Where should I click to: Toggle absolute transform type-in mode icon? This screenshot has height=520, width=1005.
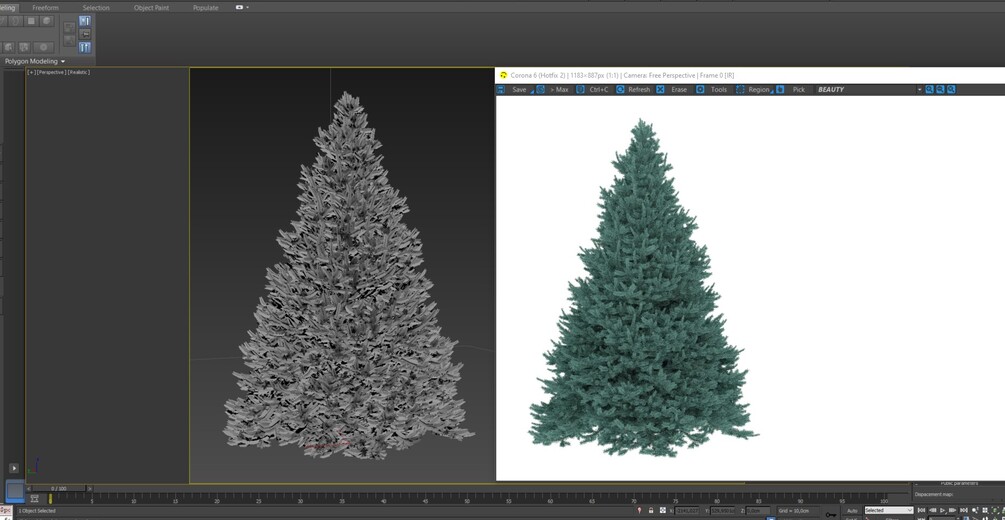point(663,510)
